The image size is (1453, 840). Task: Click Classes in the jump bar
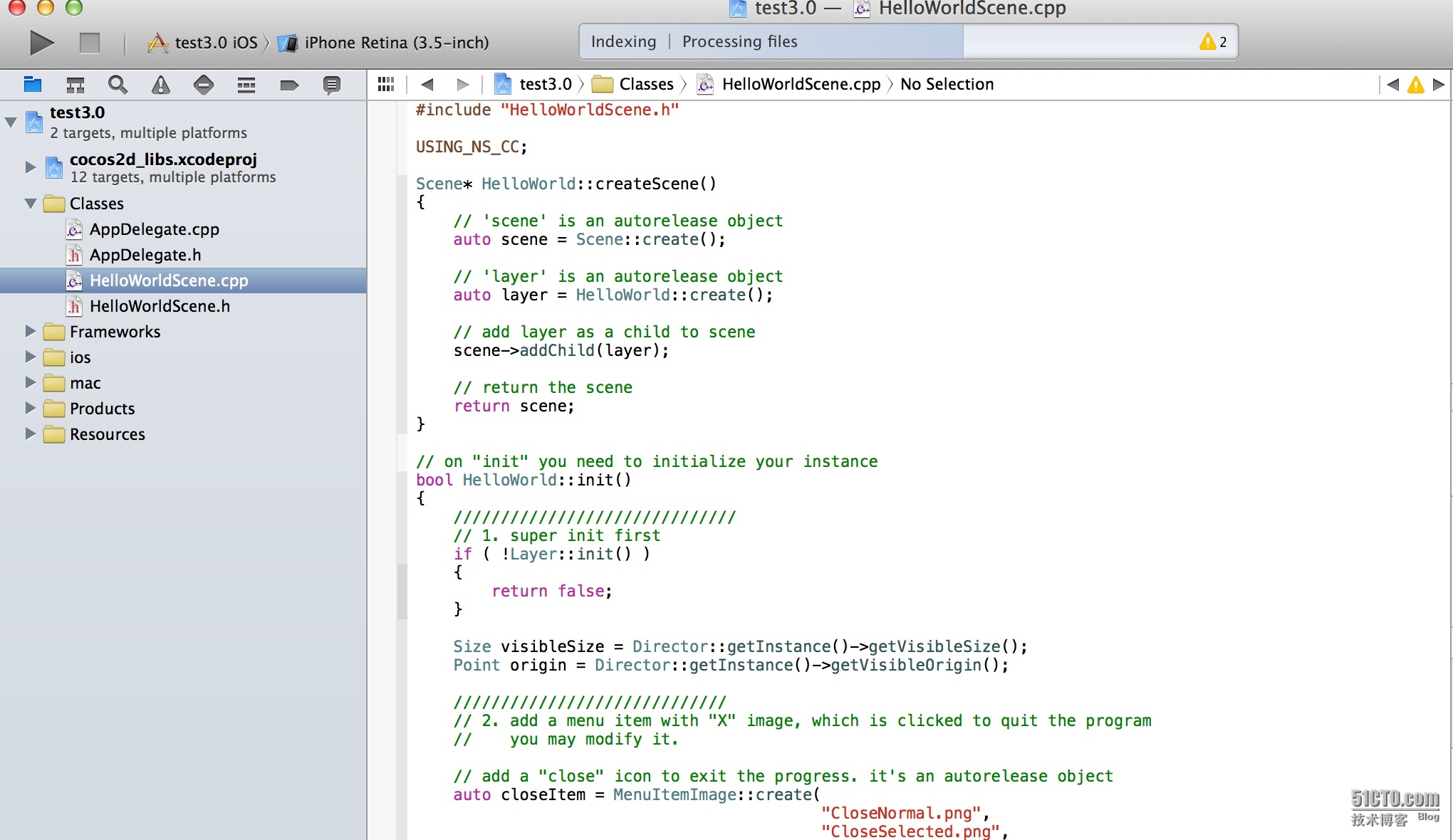pos(632,84)
